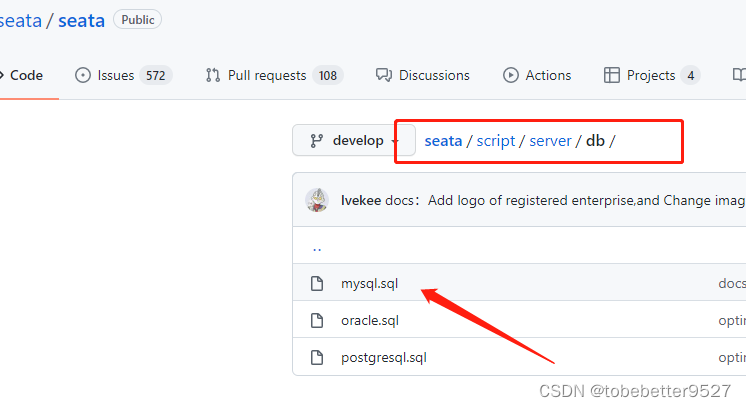746x407 pixels.
Task: Switch to the Issues tab
Action: point(123,75)
